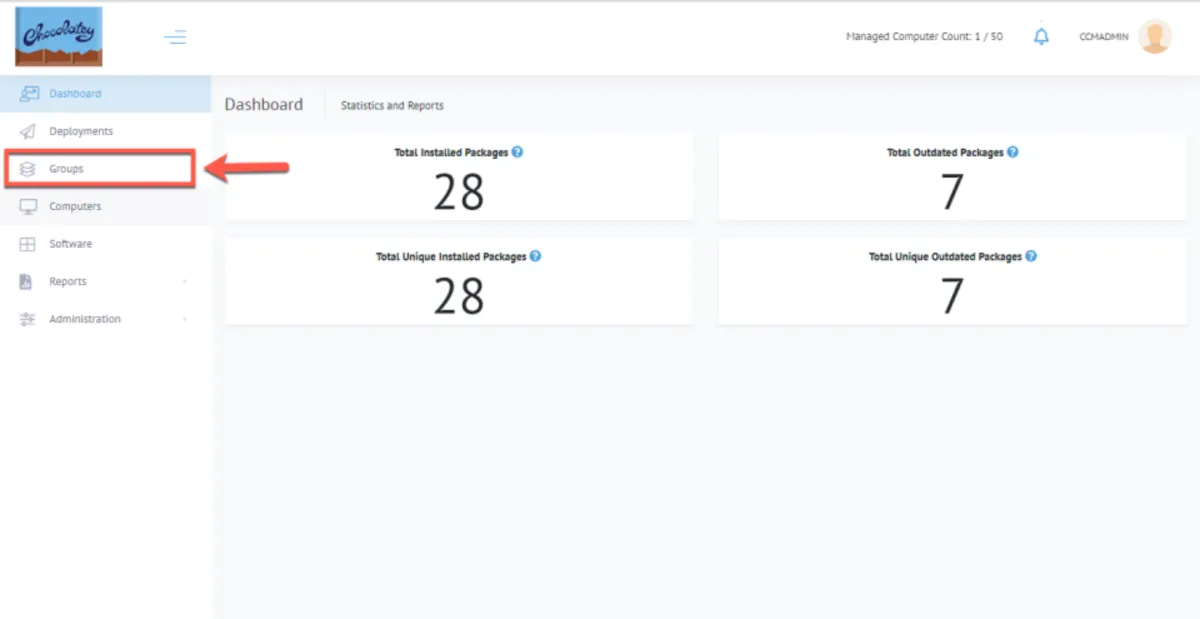Open the Software menu item
The height and width of the screenshot is (619, 1200).
(106, 244)
